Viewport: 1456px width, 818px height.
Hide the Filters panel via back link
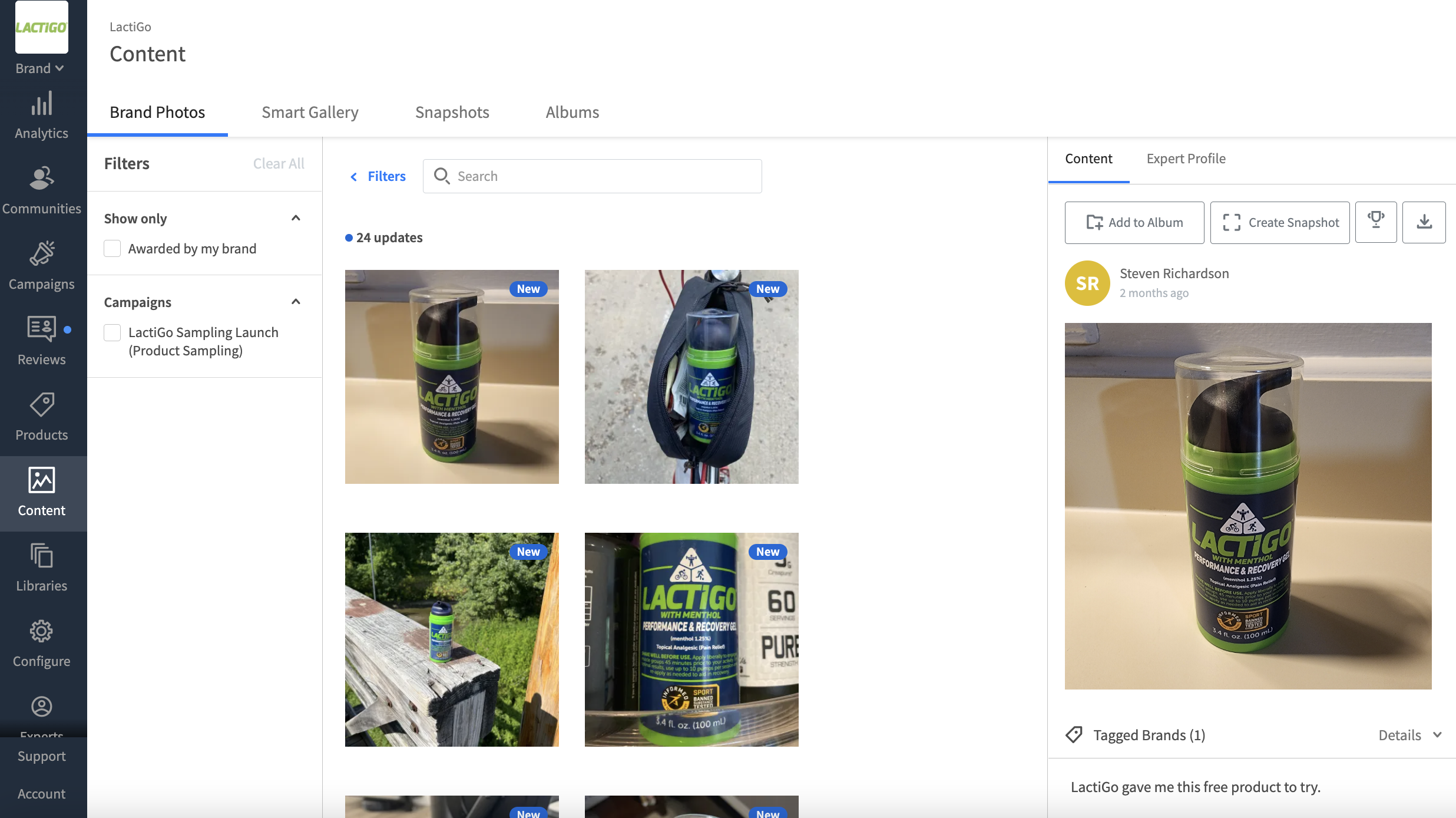click(378, 176)
